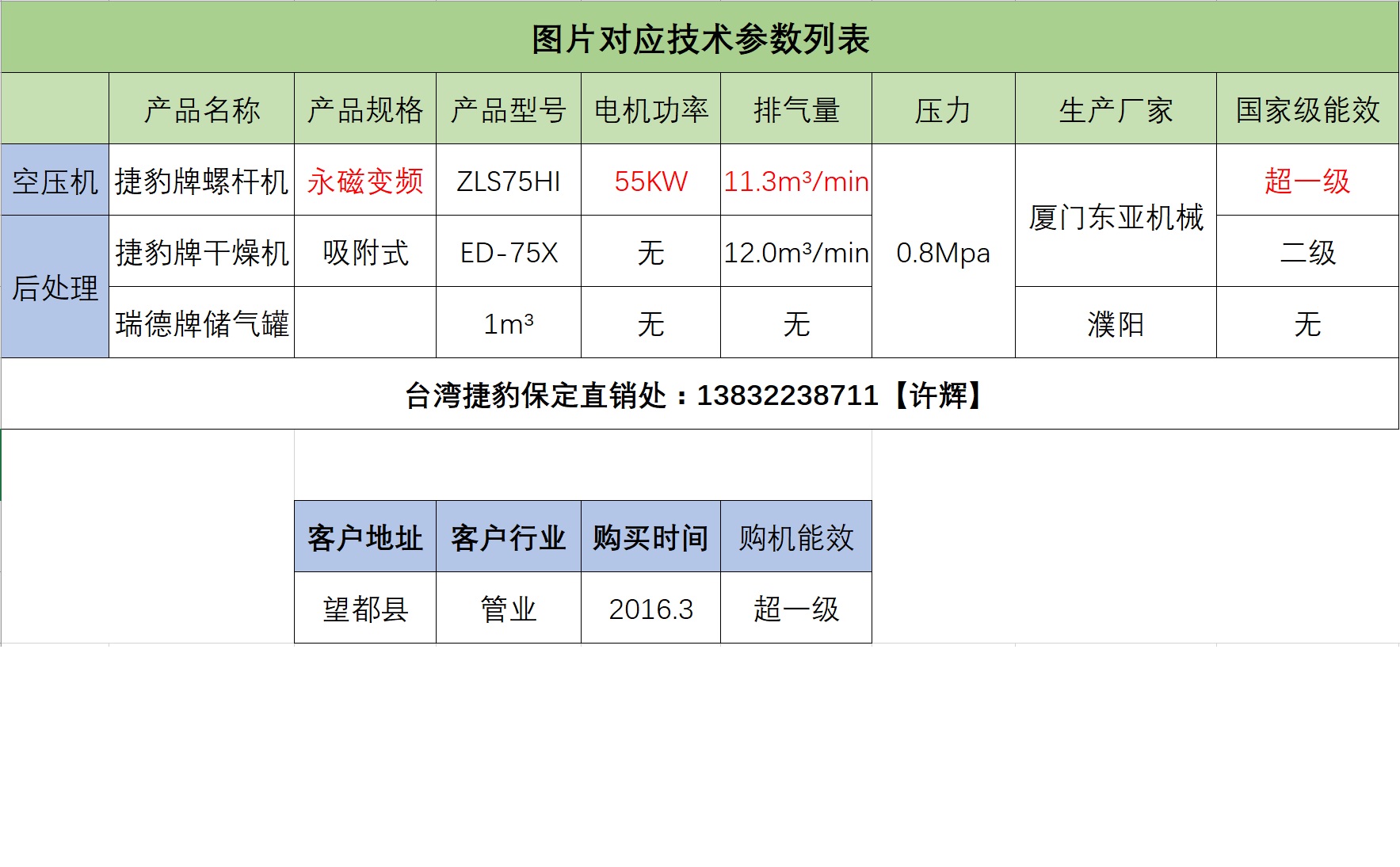Select the 厦门东亚机械 manufacturer cell

1116,216
